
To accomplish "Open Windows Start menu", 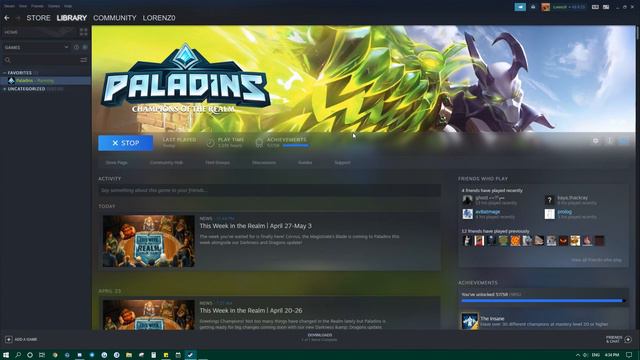I will pos(6,355).
